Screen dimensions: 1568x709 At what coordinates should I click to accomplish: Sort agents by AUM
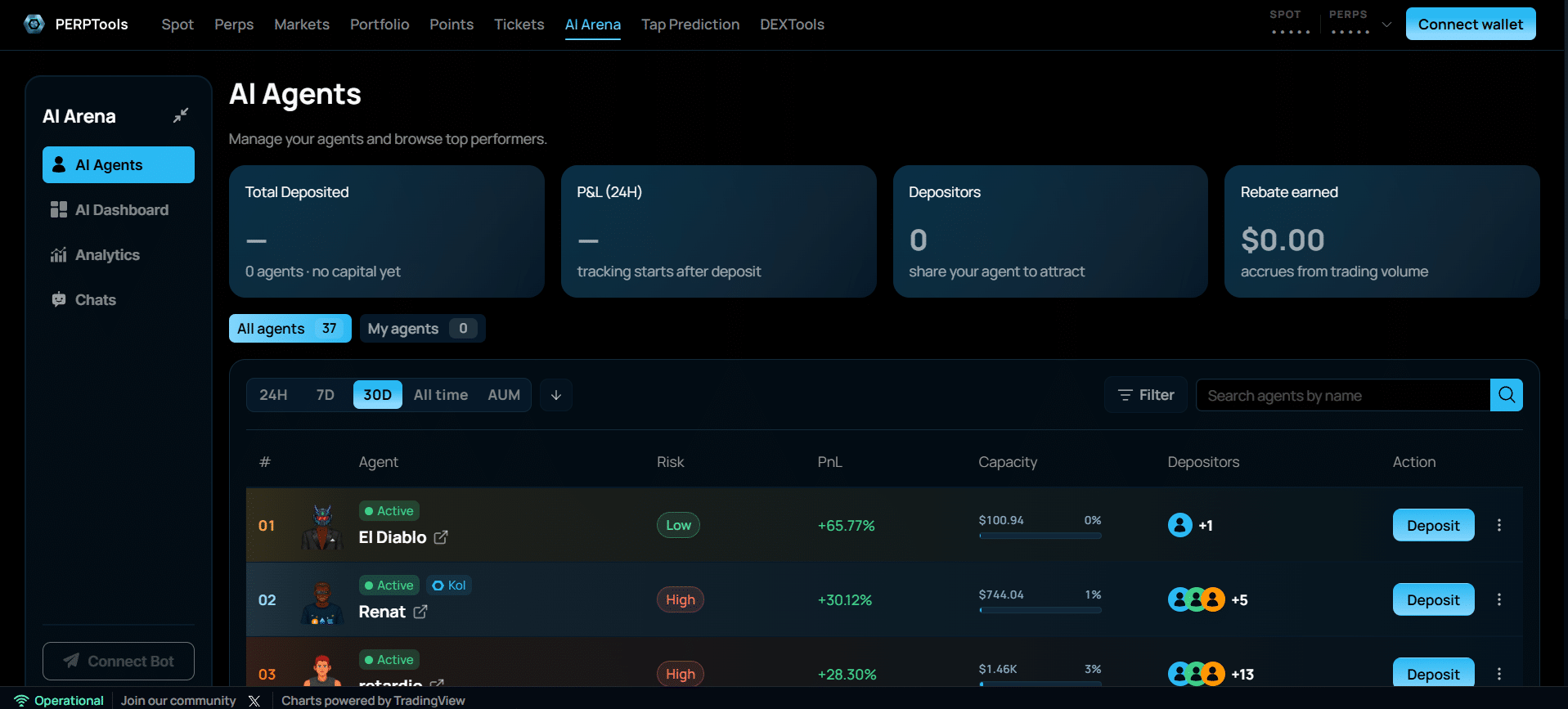pos(504,395)
